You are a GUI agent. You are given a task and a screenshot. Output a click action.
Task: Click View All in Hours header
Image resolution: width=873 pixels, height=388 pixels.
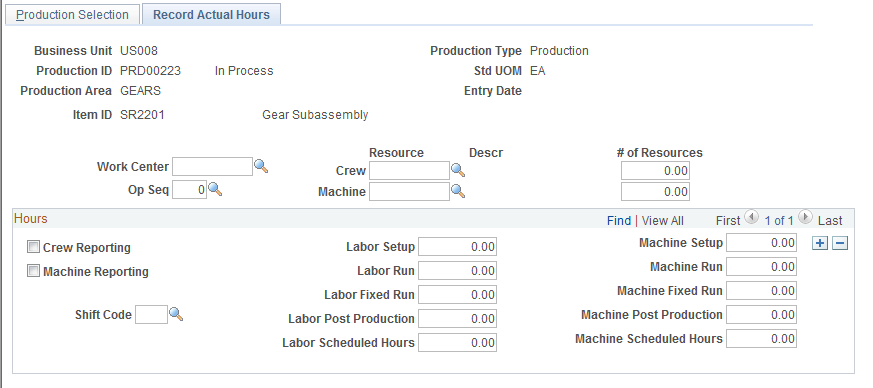point(663,220)
